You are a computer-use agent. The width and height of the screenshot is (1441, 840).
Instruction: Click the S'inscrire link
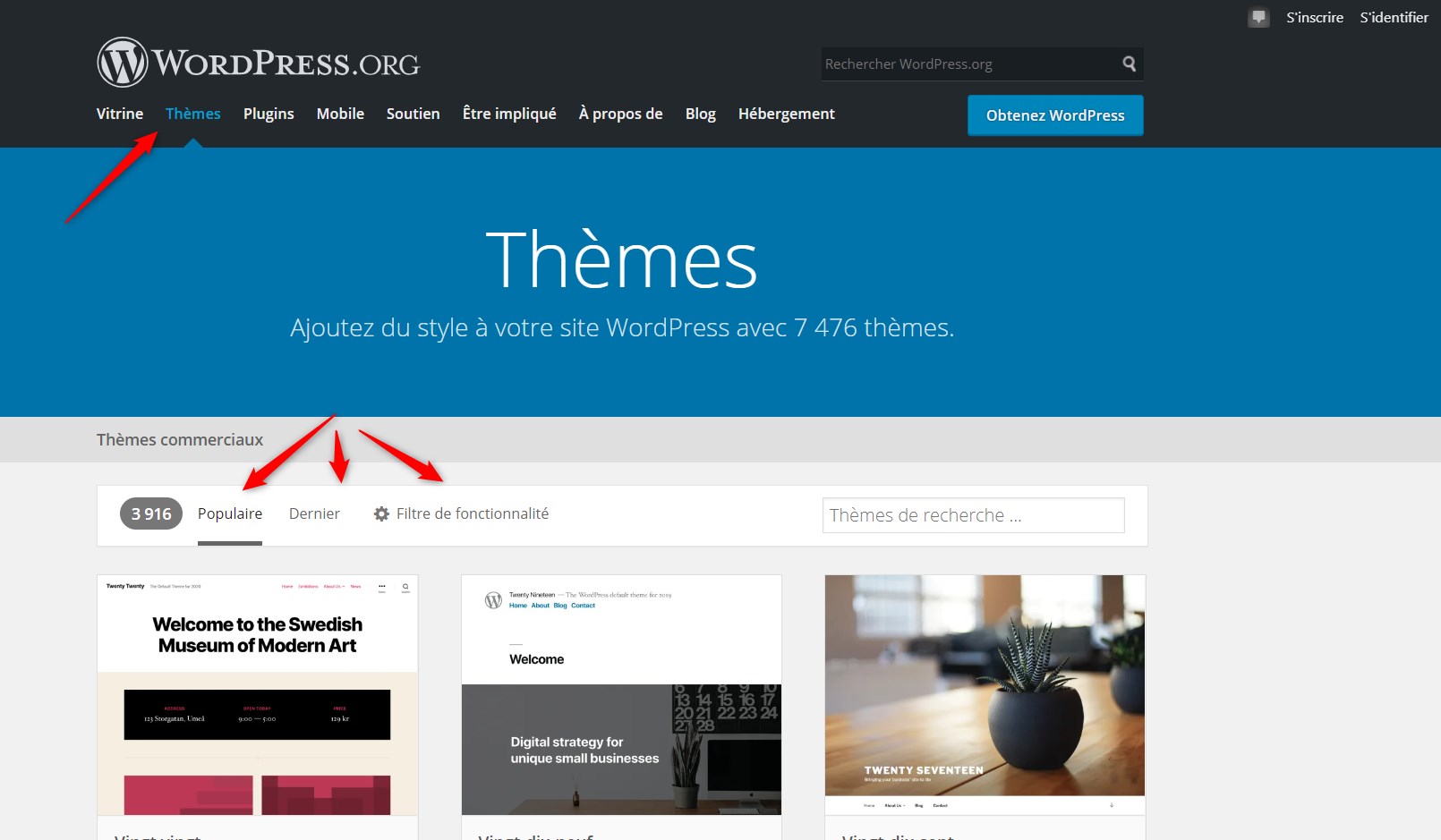coord(1315,17)
